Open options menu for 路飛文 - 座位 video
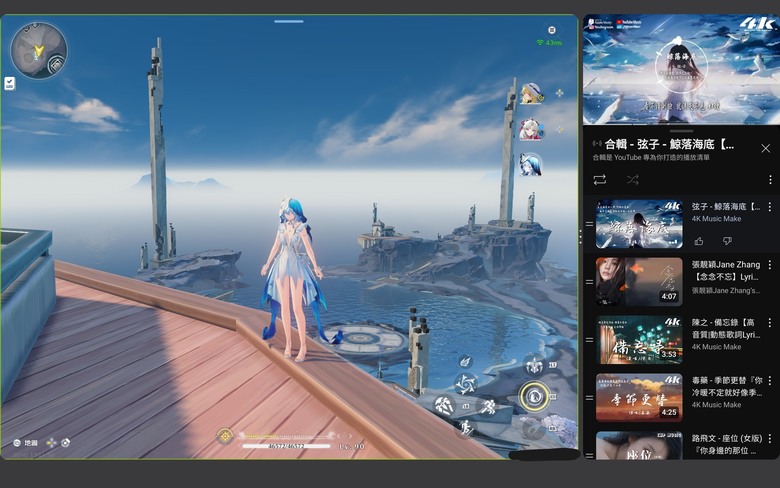Screen dimensions: 780x488 [x=770, y=438]
